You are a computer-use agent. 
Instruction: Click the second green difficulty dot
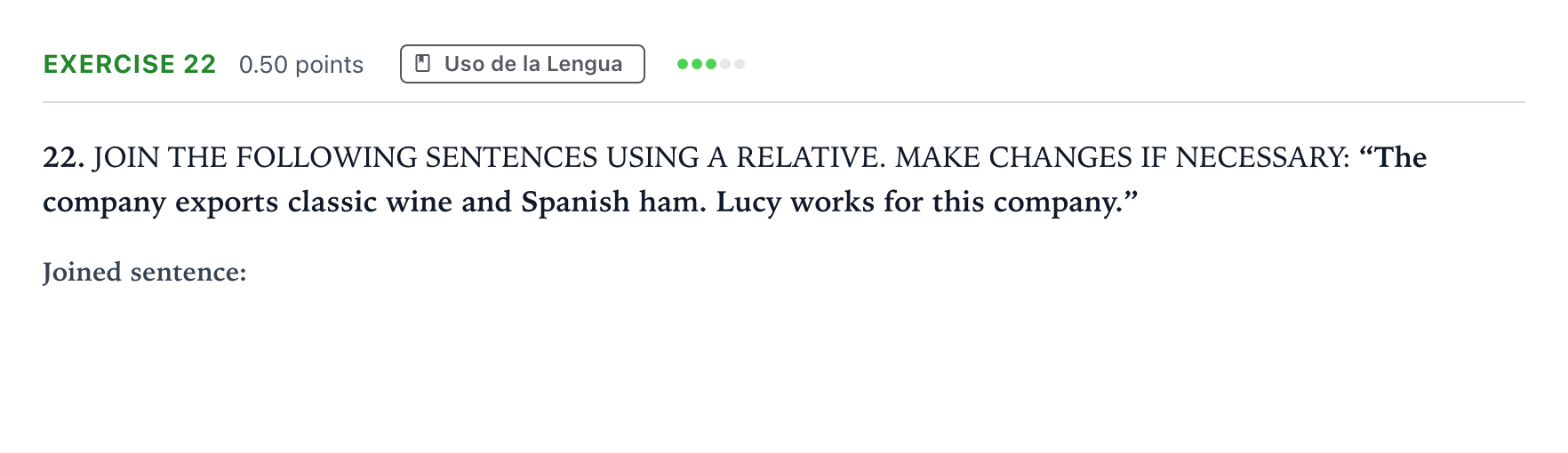(697, 64)
